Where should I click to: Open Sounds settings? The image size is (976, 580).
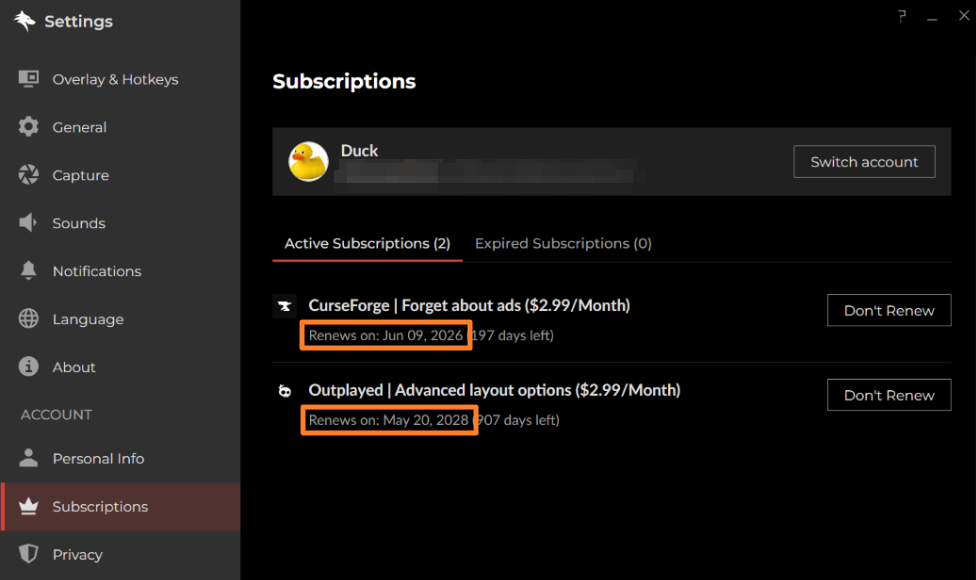point(120,223)
